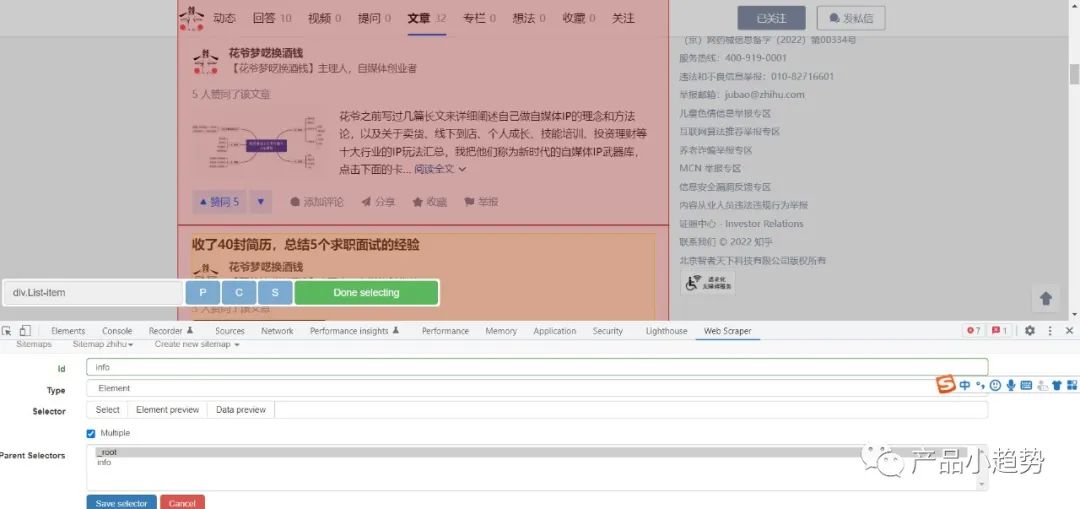Toggle the device toolbar icon
Screen dimensions: 1080x509
pos(25,331)
